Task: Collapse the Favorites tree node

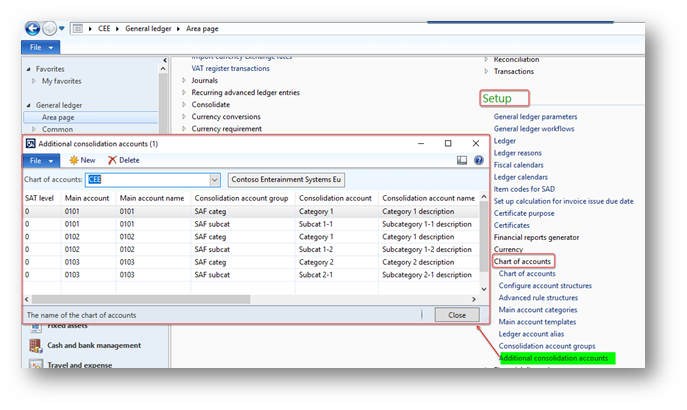Action: tap(28, 69)
